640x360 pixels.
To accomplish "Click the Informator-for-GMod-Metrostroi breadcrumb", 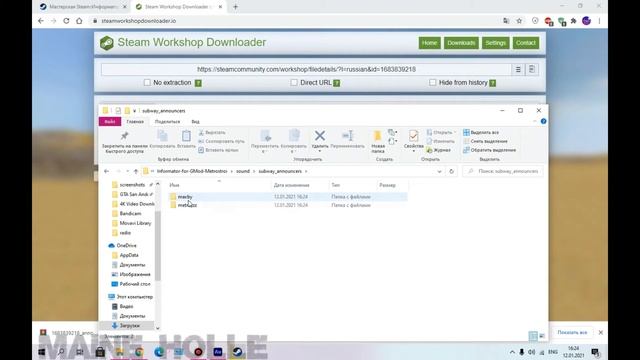I will [192, 171].
